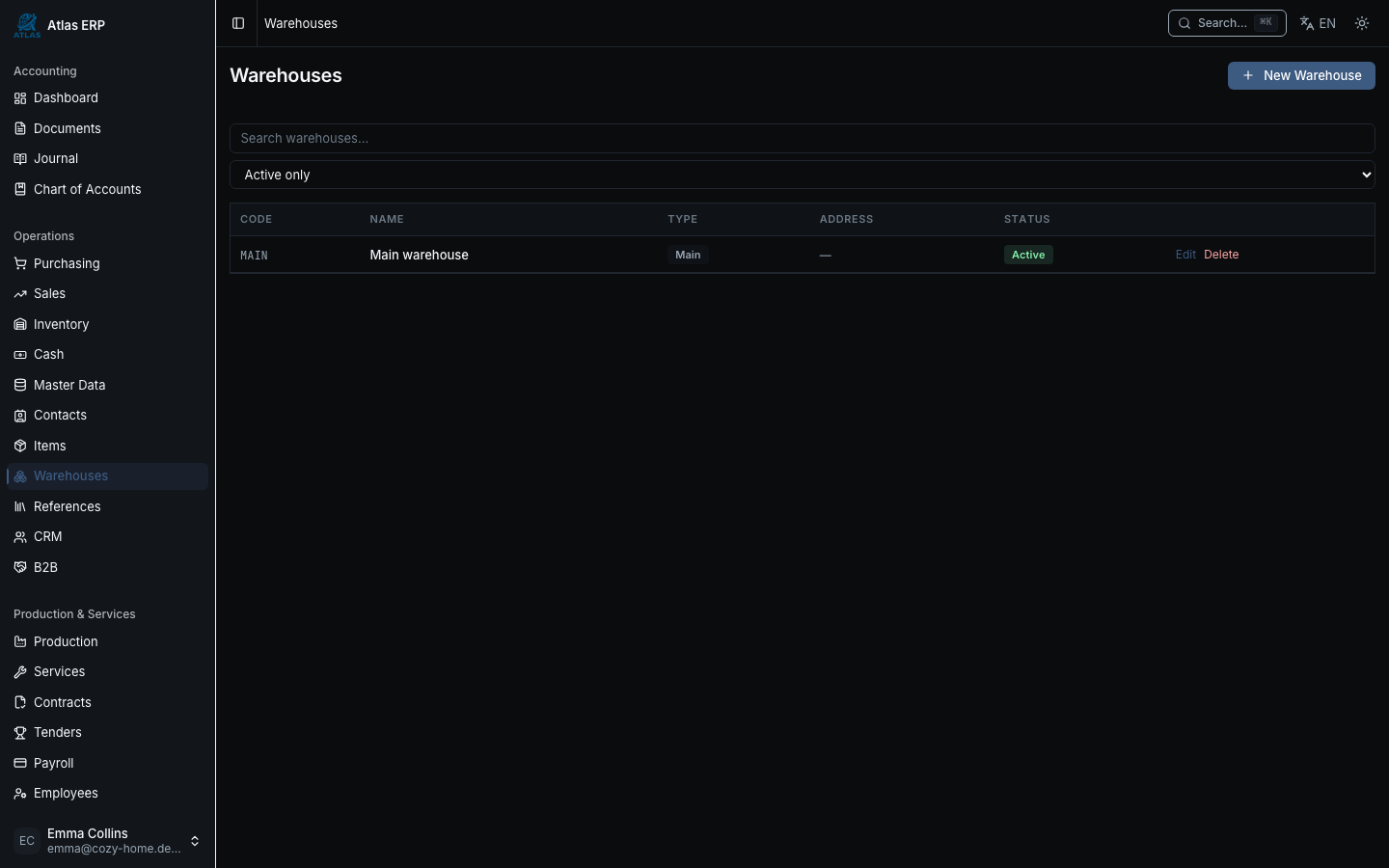Image resolution: width=1389 pixels, height=868 pixels.
Task: Open the Warehouses sidebar menu item
Action: [x=108, y=476]
